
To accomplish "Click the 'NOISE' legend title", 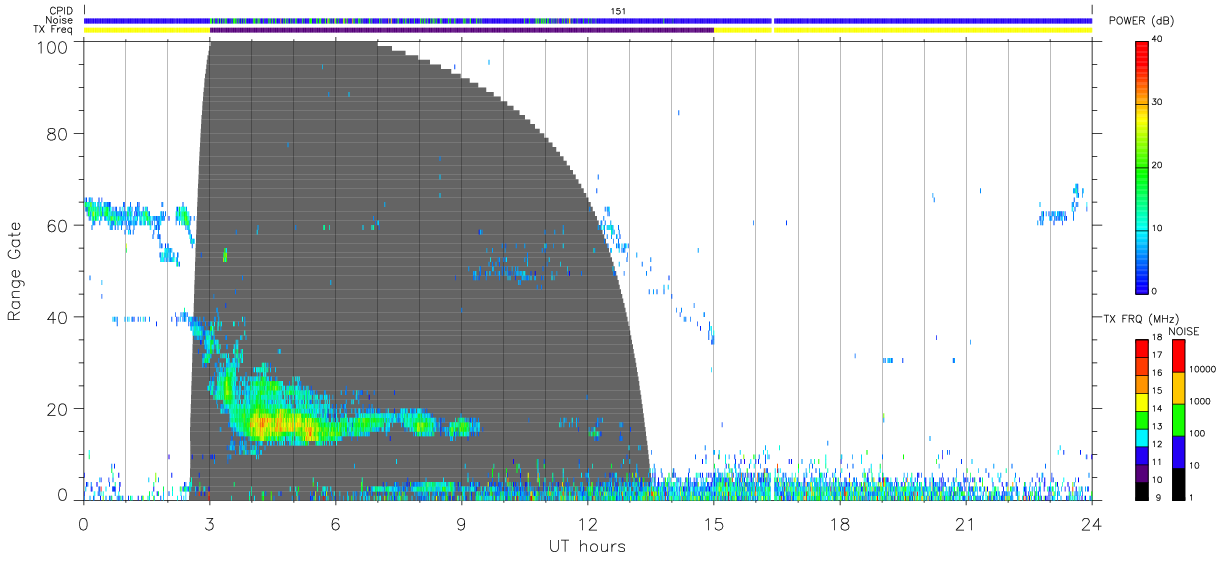I will click(x=1185, y=331).
